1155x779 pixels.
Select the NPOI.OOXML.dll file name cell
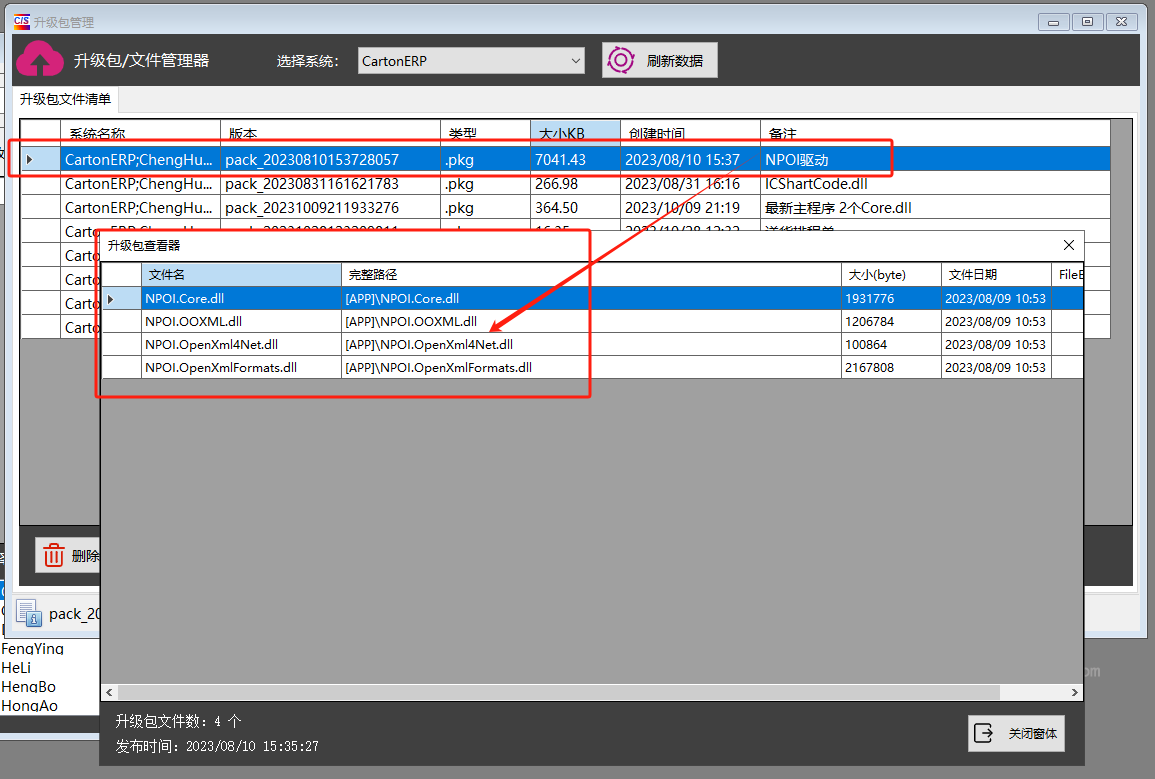pos(241,321)
